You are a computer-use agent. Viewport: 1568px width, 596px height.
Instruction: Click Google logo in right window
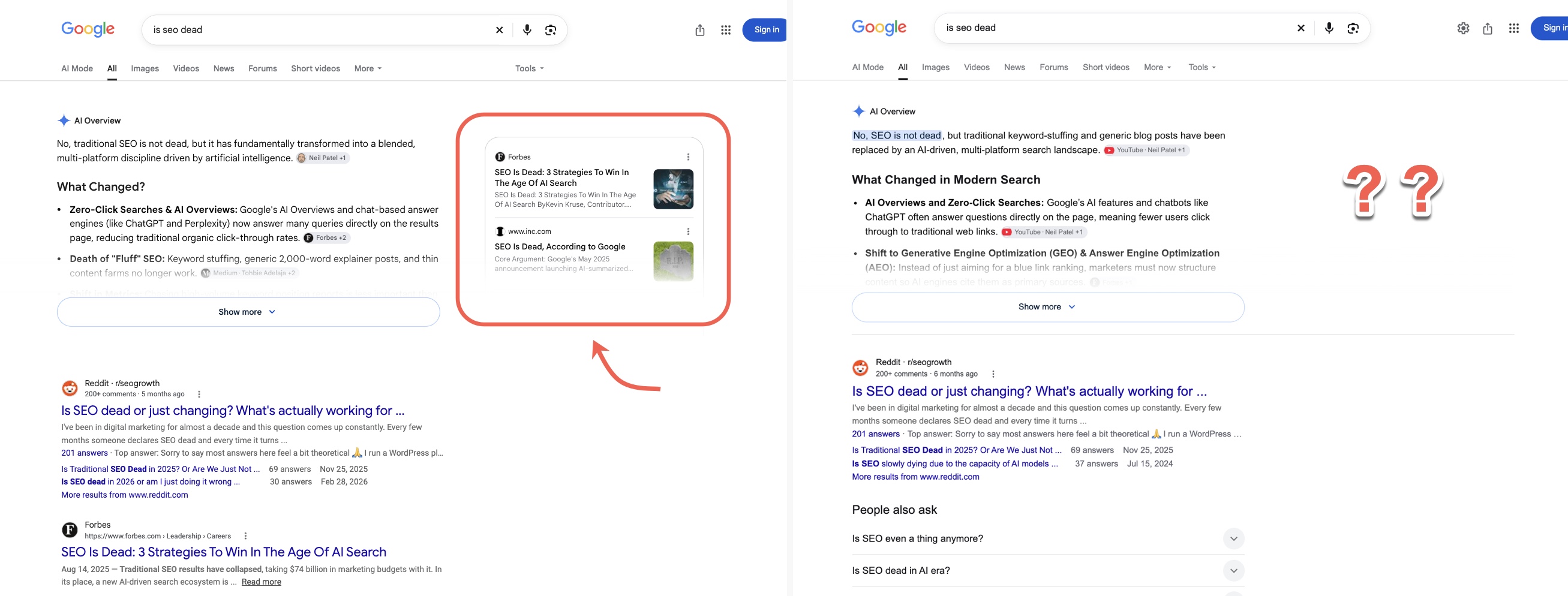[879, 28]
